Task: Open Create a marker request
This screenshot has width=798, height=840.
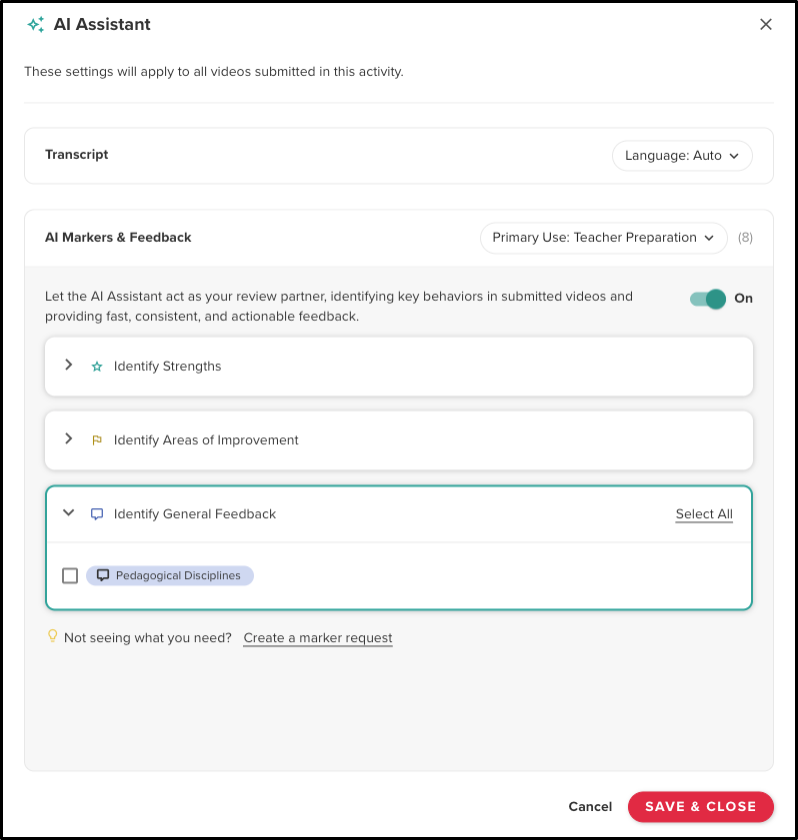Action: (317, 637)
